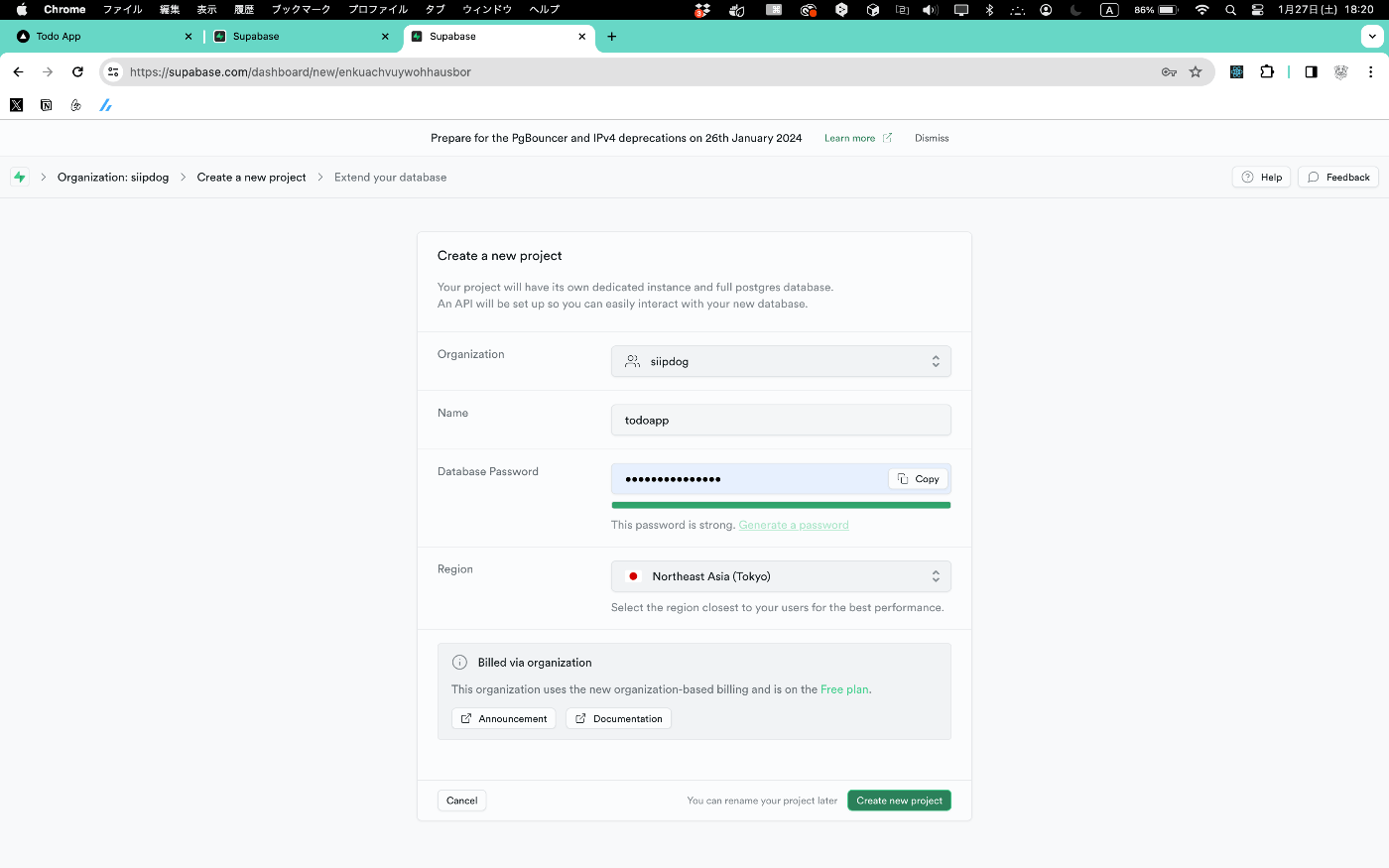Follow the Free plan link
This screenshot has width=1389, height=868.
click(844, 689)
